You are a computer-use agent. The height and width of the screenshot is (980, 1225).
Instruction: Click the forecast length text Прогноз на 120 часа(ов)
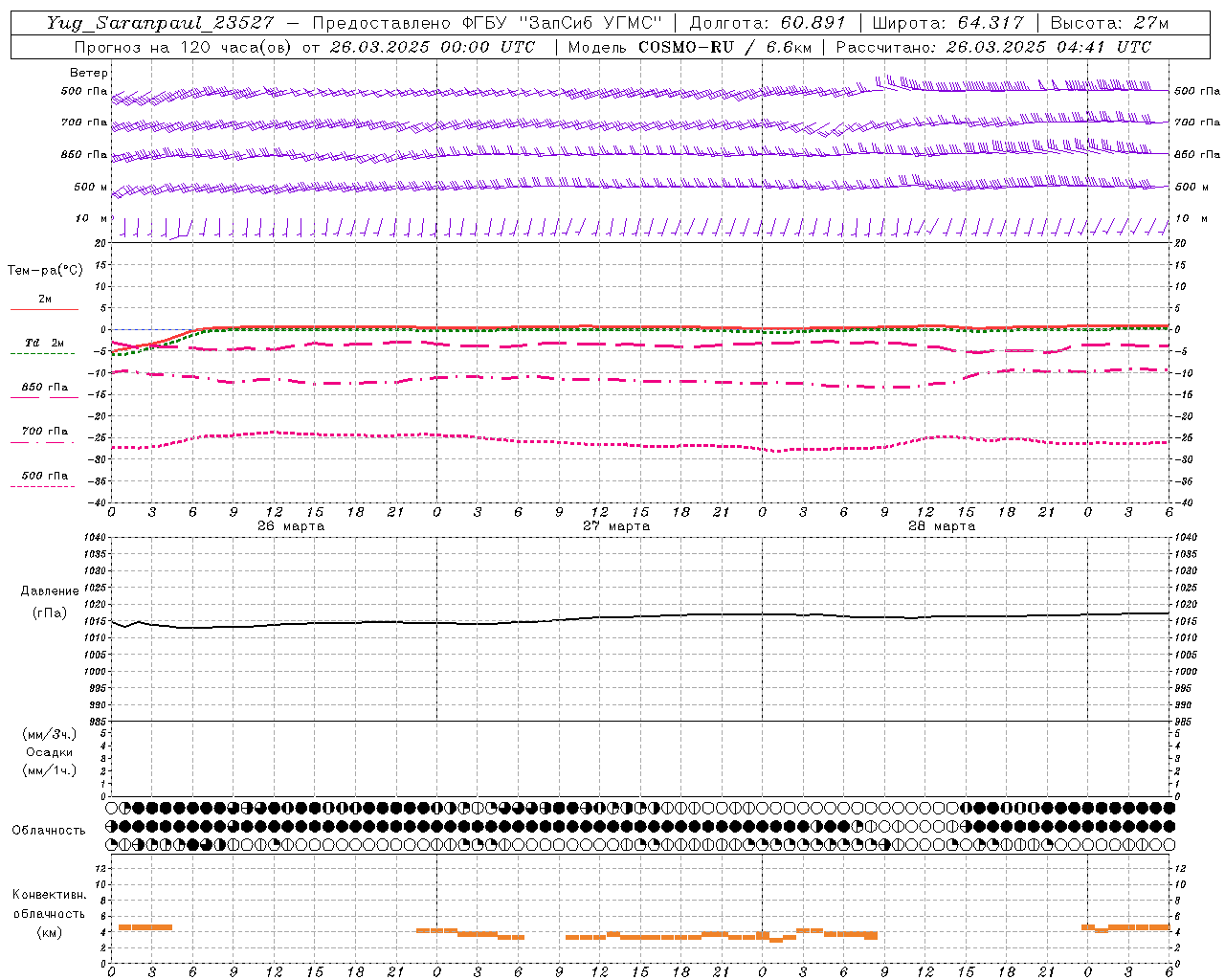(185, 47)
